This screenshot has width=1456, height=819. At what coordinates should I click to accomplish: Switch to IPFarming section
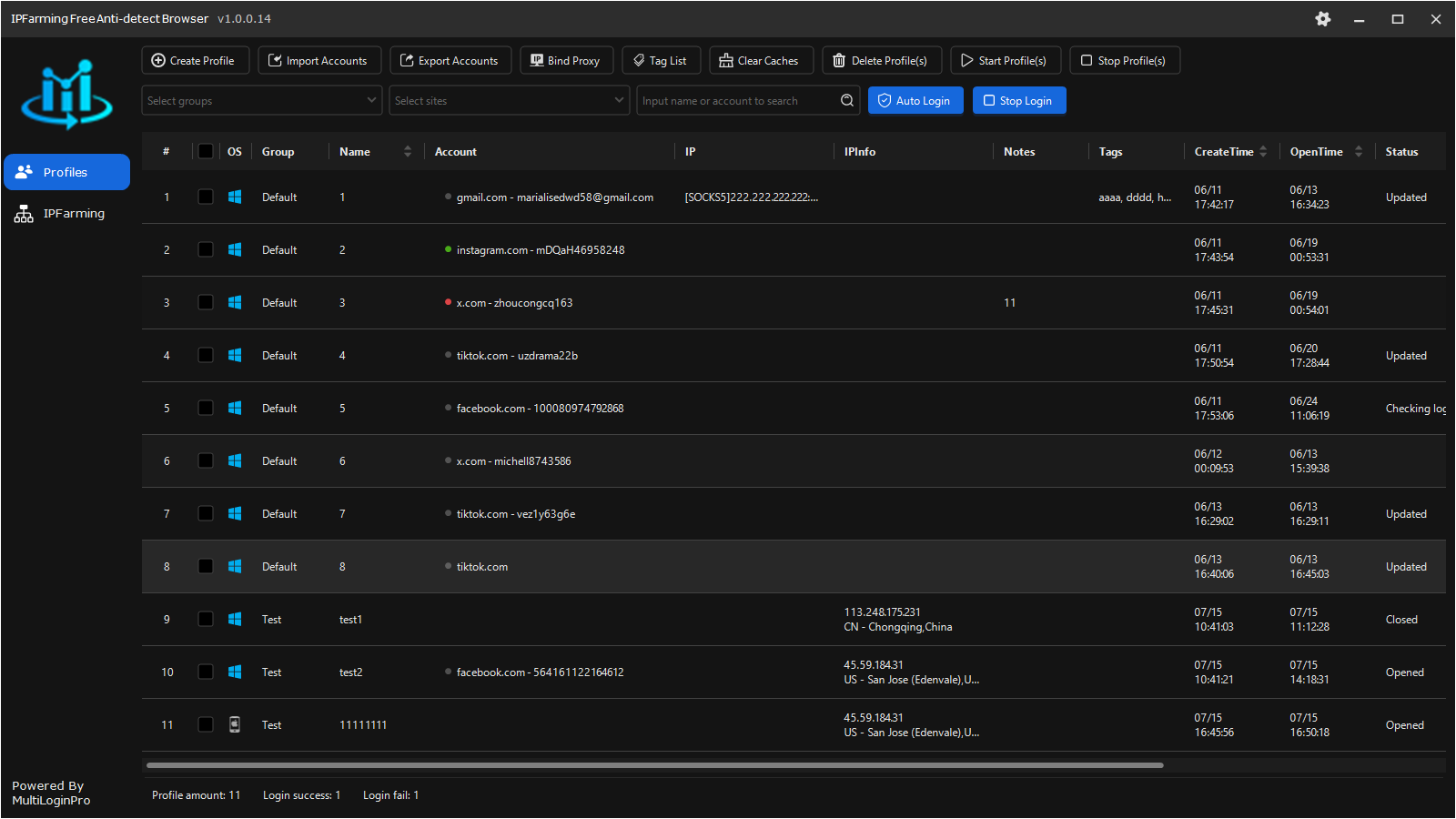[67, 213]
